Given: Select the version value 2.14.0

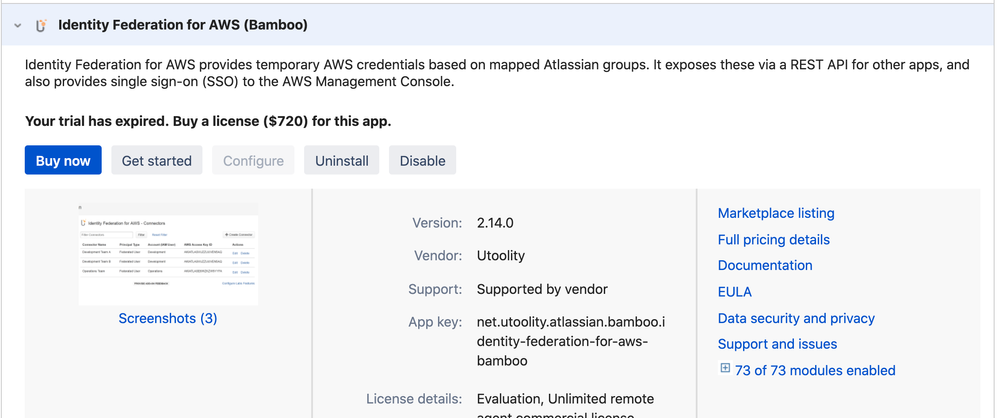Looking at the screenshot, I should tap(495, 223).
